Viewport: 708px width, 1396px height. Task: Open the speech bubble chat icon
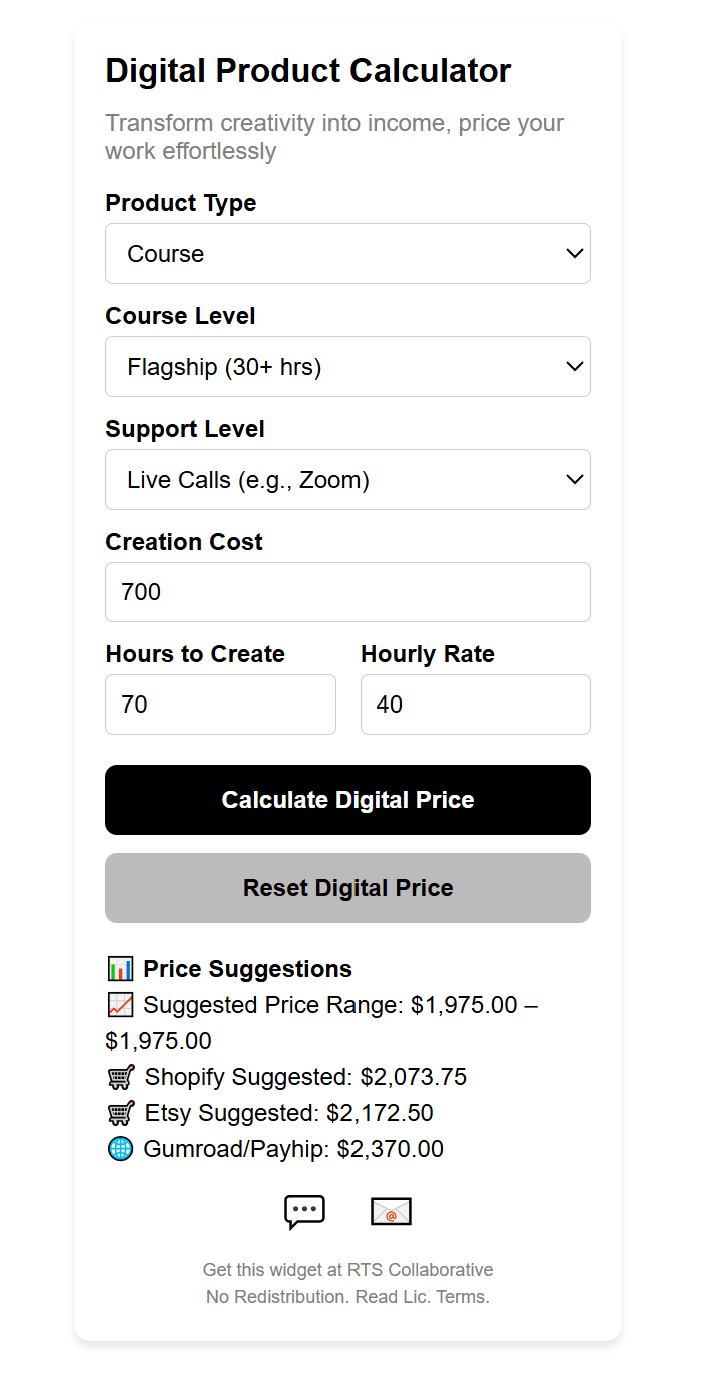pos(303,1212)
